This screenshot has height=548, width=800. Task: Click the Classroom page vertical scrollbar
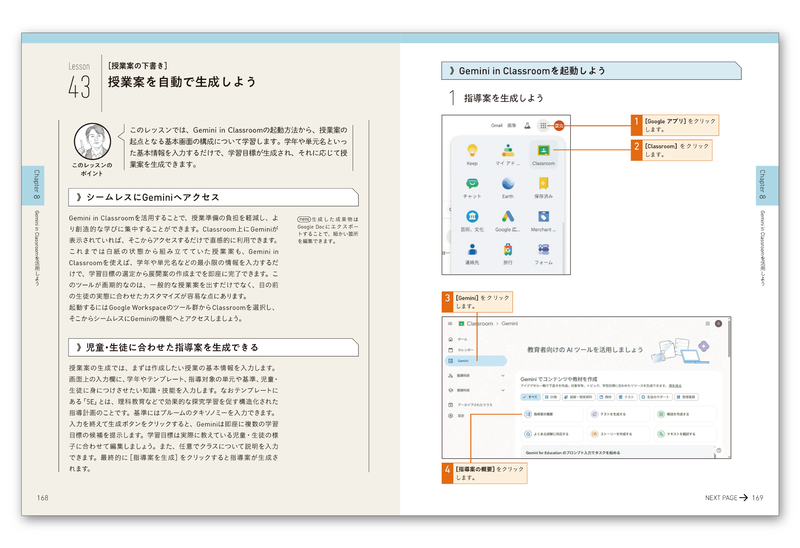coord(729,339)
